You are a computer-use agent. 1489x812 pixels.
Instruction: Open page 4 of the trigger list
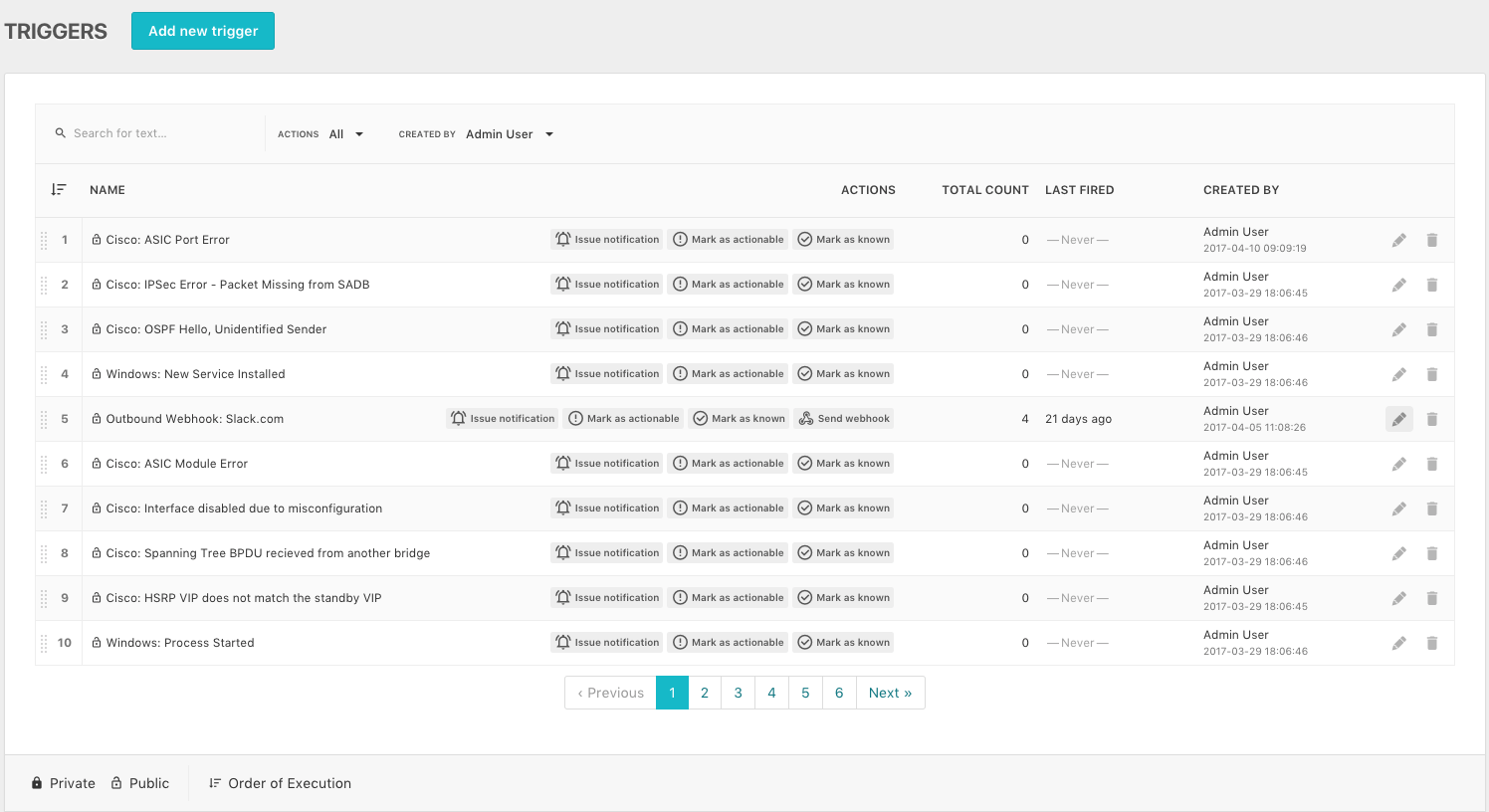pyautogui.click(x=771, y=693)
